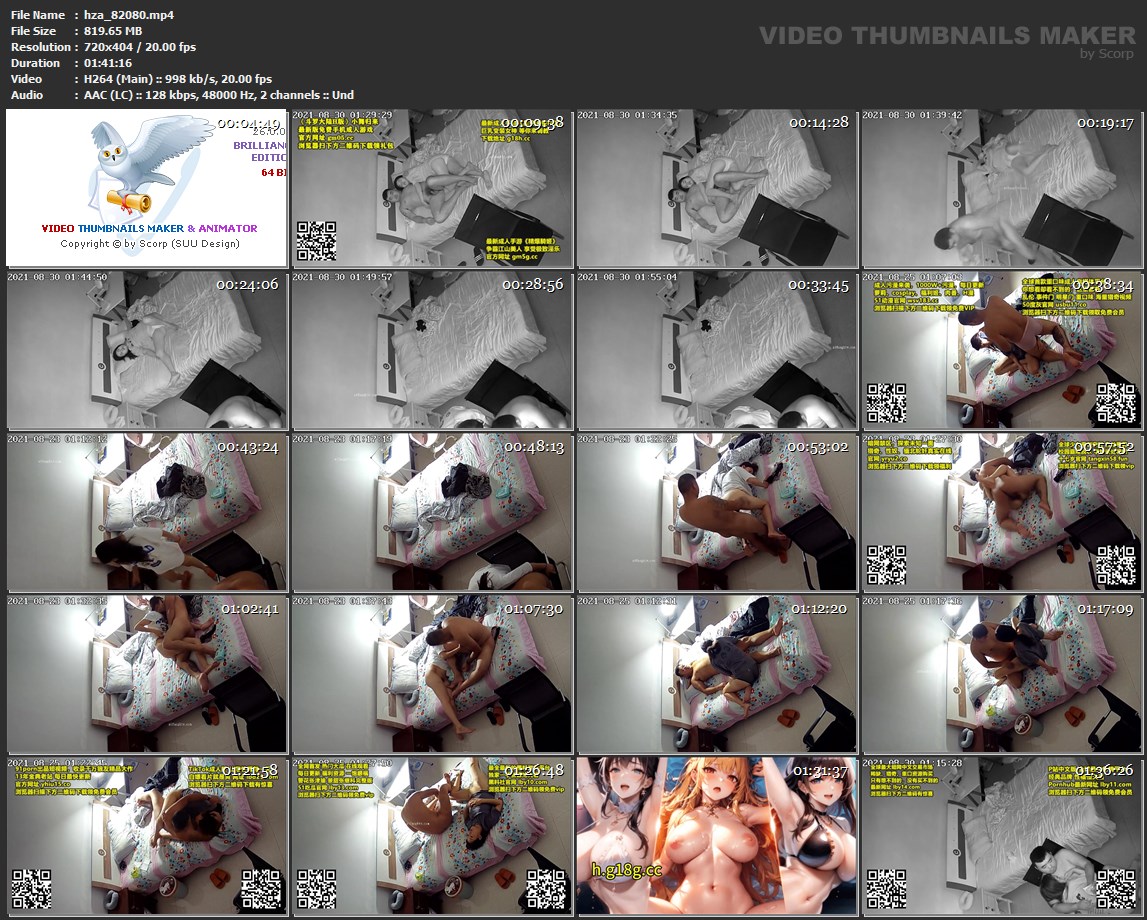
Task: Open the thumbnail stamped 00:53:02
Action: coord(716,512)
